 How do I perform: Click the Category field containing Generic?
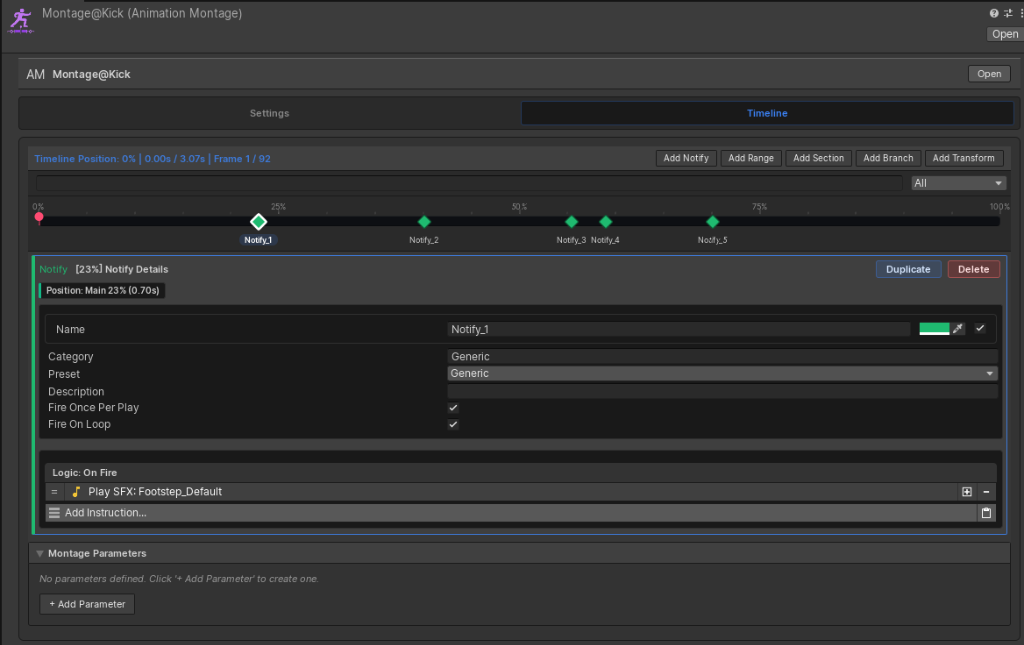(722, 356)
